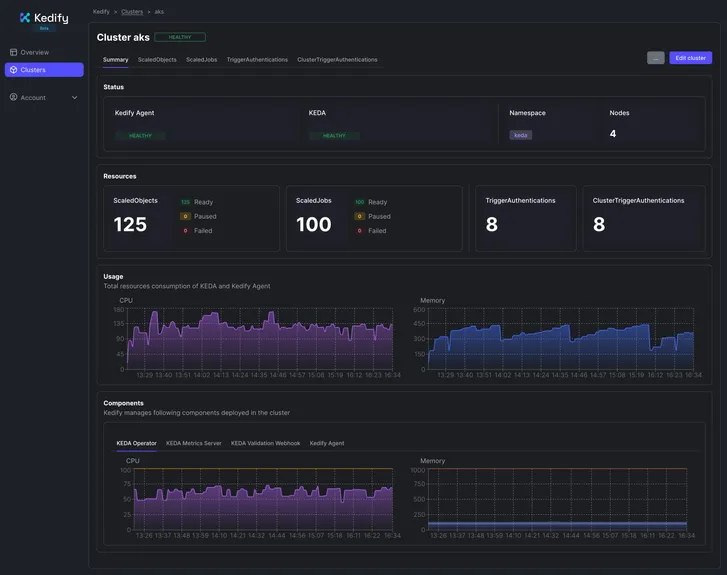
Task: Open the TriggerAuthentications tab
Action: (257, 60)
